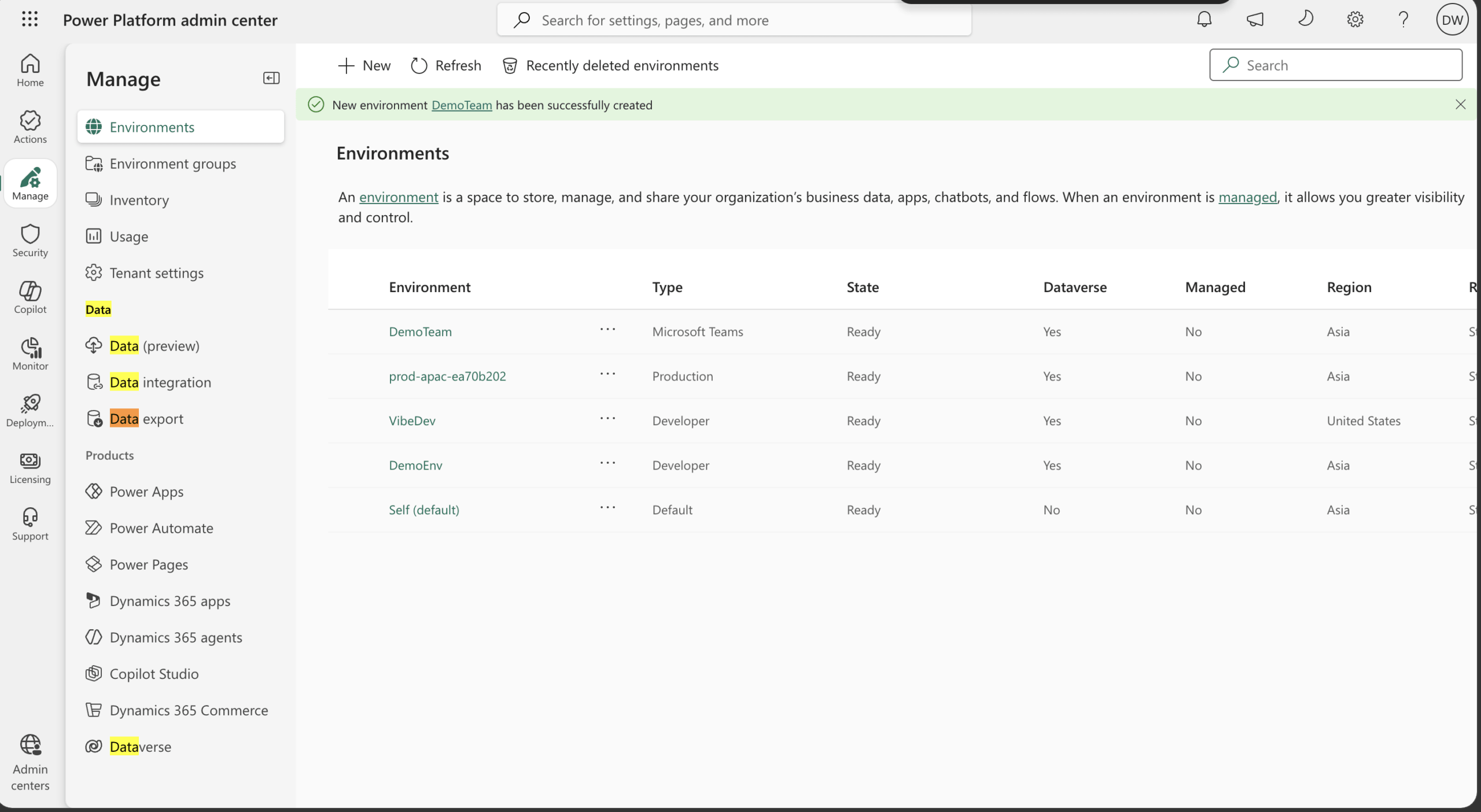The width and height of the screenshot is (1481, 812).
Task: Follow the 'environment' description link
Action: (399, 197)
